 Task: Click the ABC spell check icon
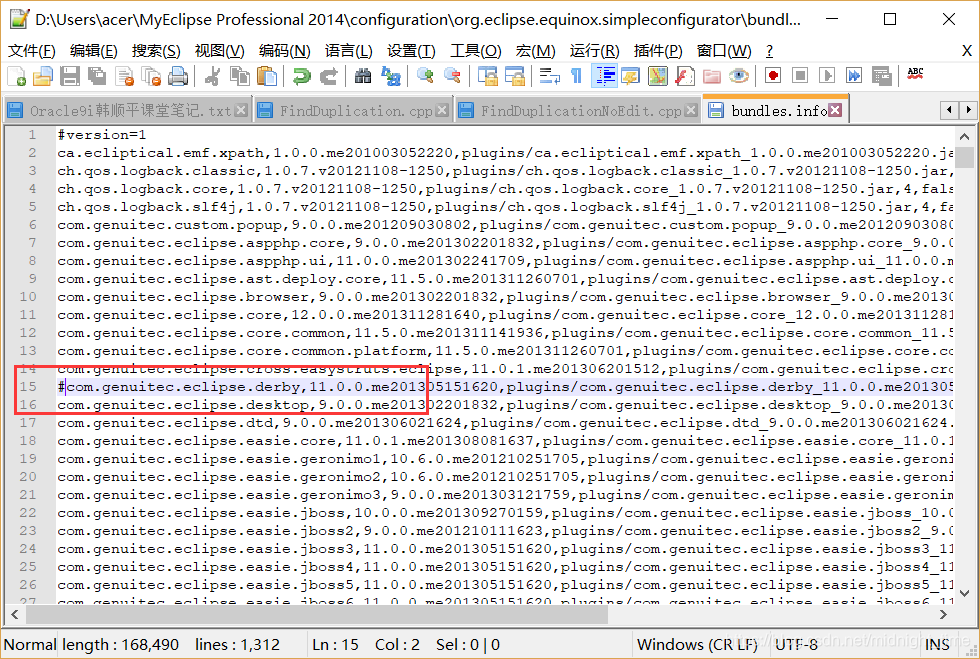[916, 75]
